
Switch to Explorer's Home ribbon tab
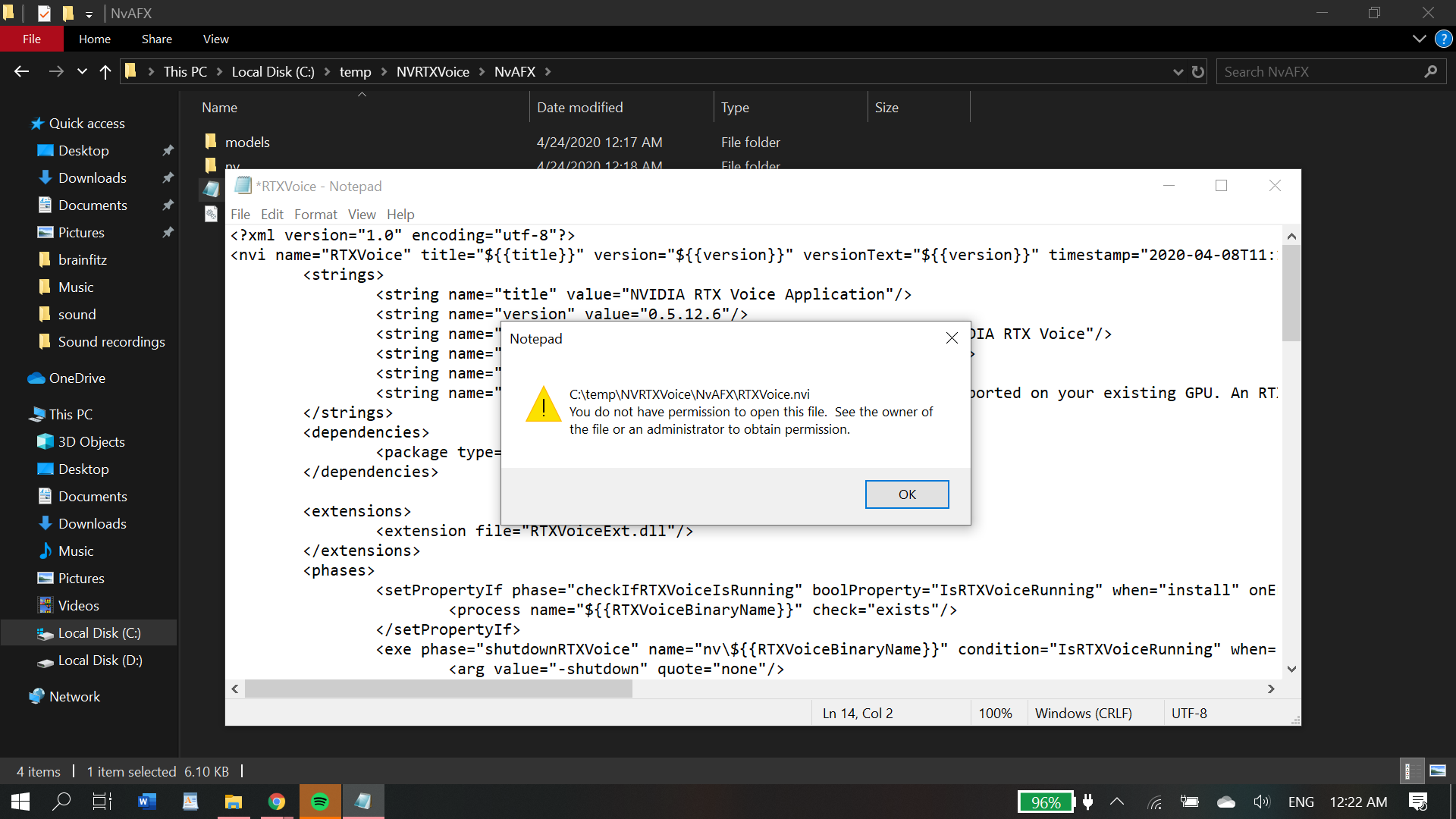95,39
